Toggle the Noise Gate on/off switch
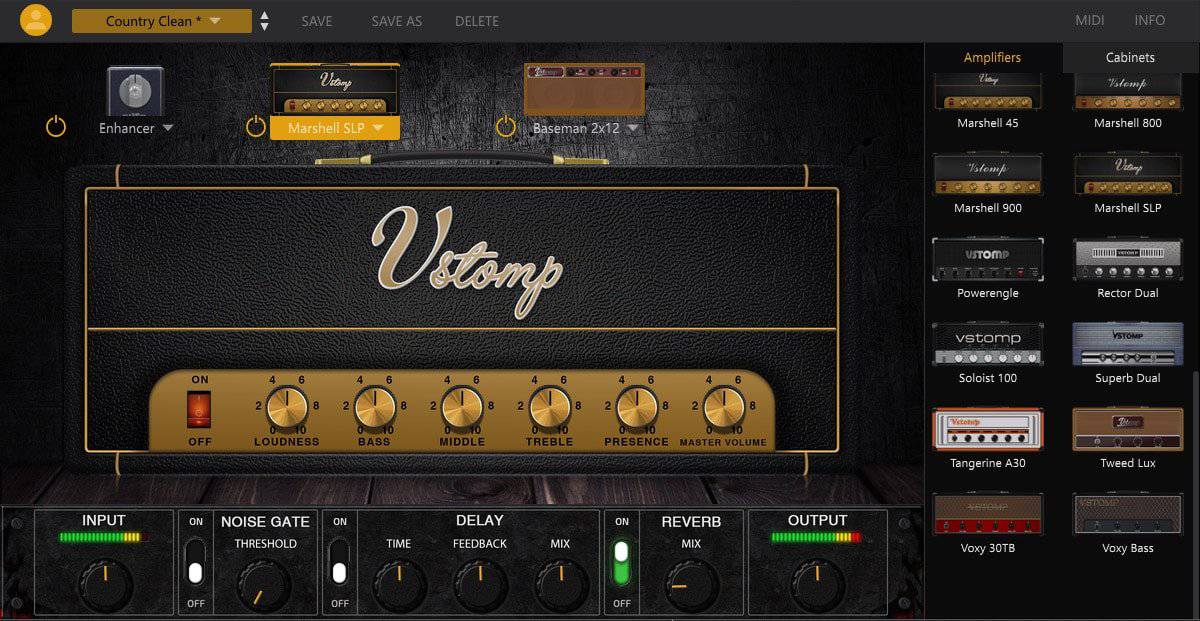 point(195,562)
